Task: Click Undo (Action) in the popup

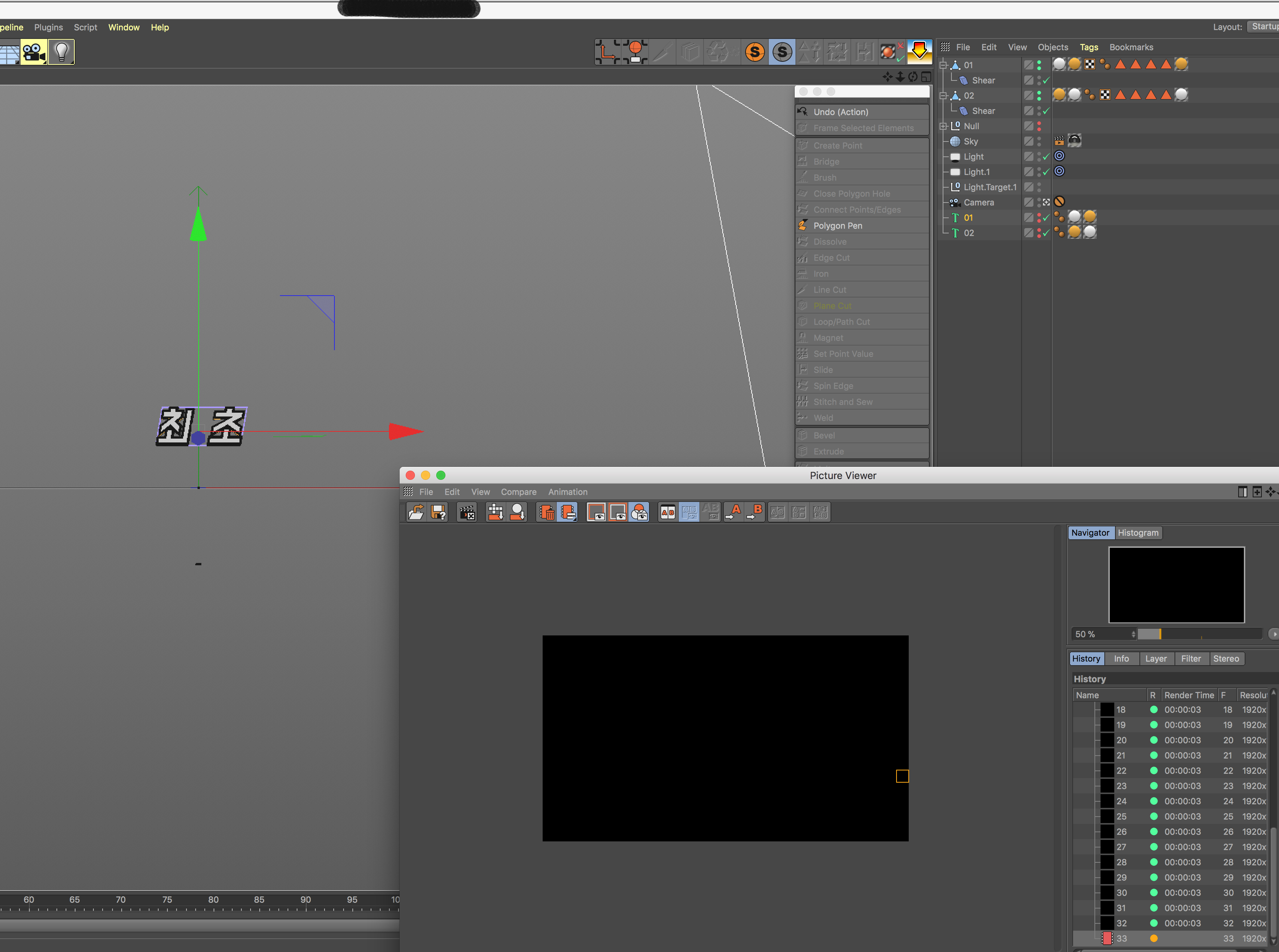Action: coord(862,112)
